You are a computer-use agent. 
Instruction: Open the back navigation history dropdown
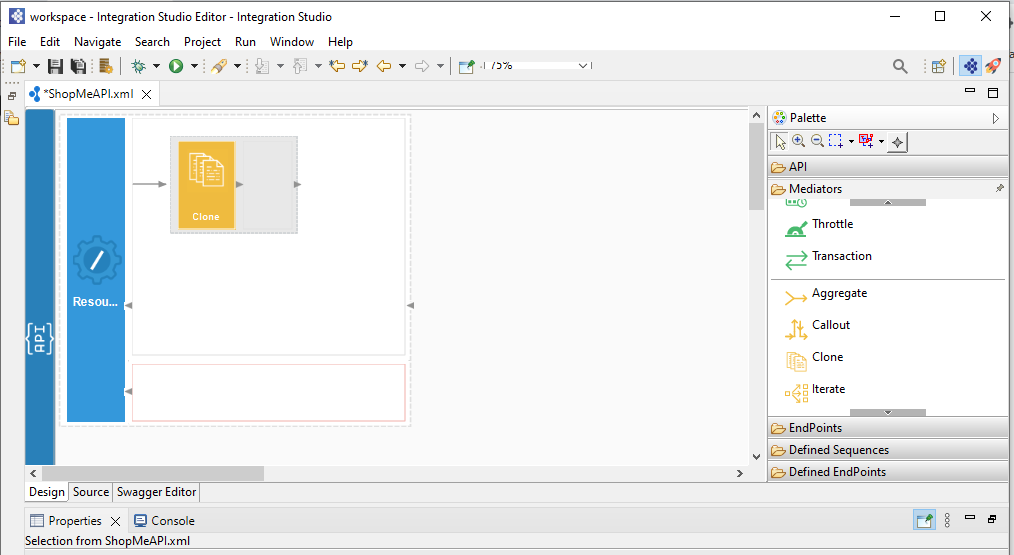[x=402, y=66]
